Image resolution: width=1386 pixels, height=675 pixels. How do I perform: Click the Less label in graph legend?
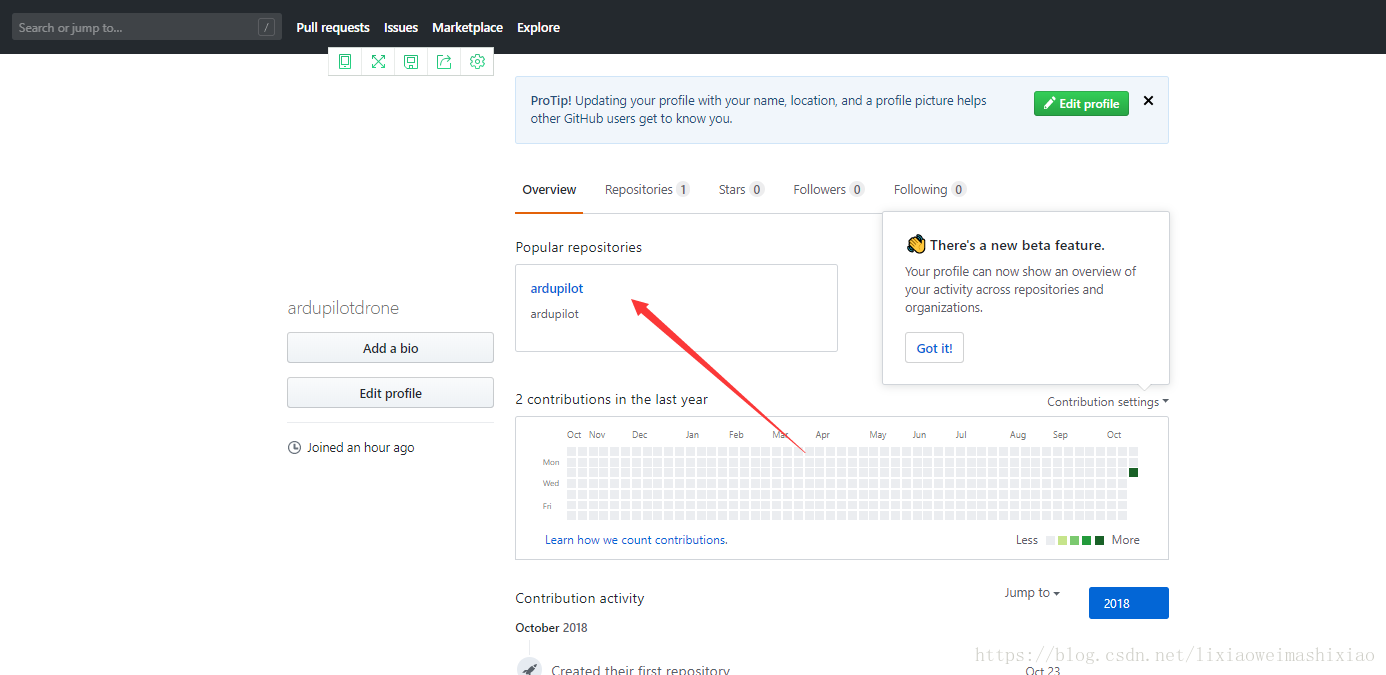point(1027,540)
